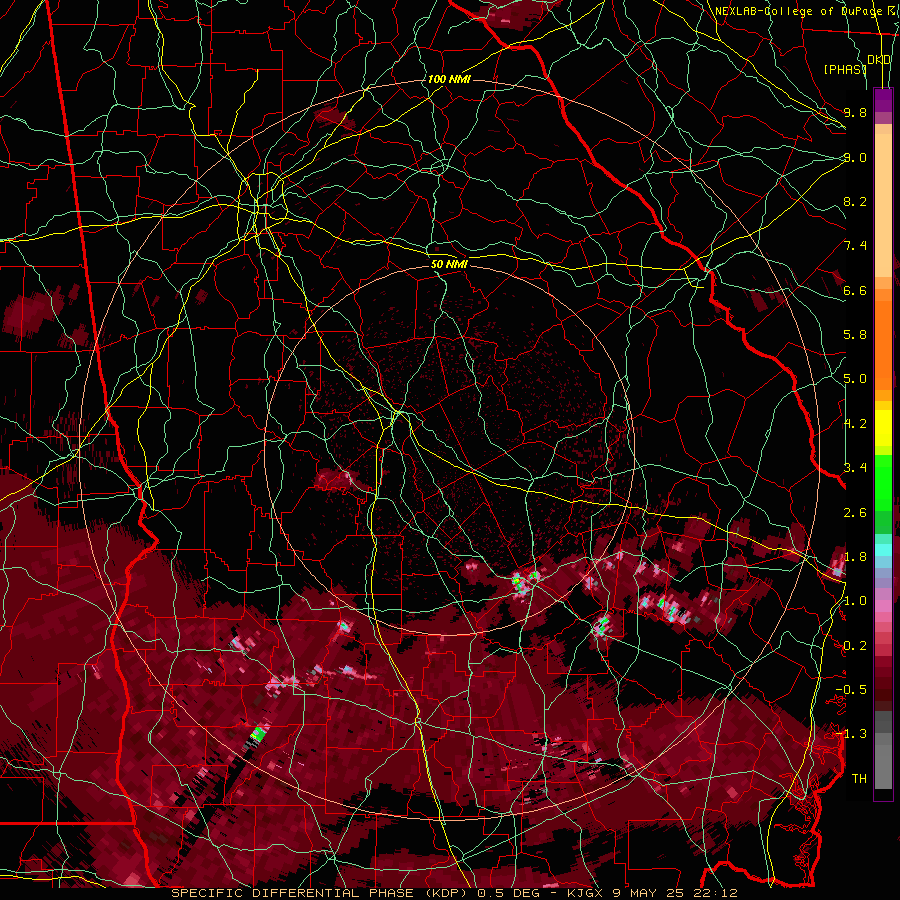Select the 2.6 legend value

pyautogui.click(x=855, y=512)
